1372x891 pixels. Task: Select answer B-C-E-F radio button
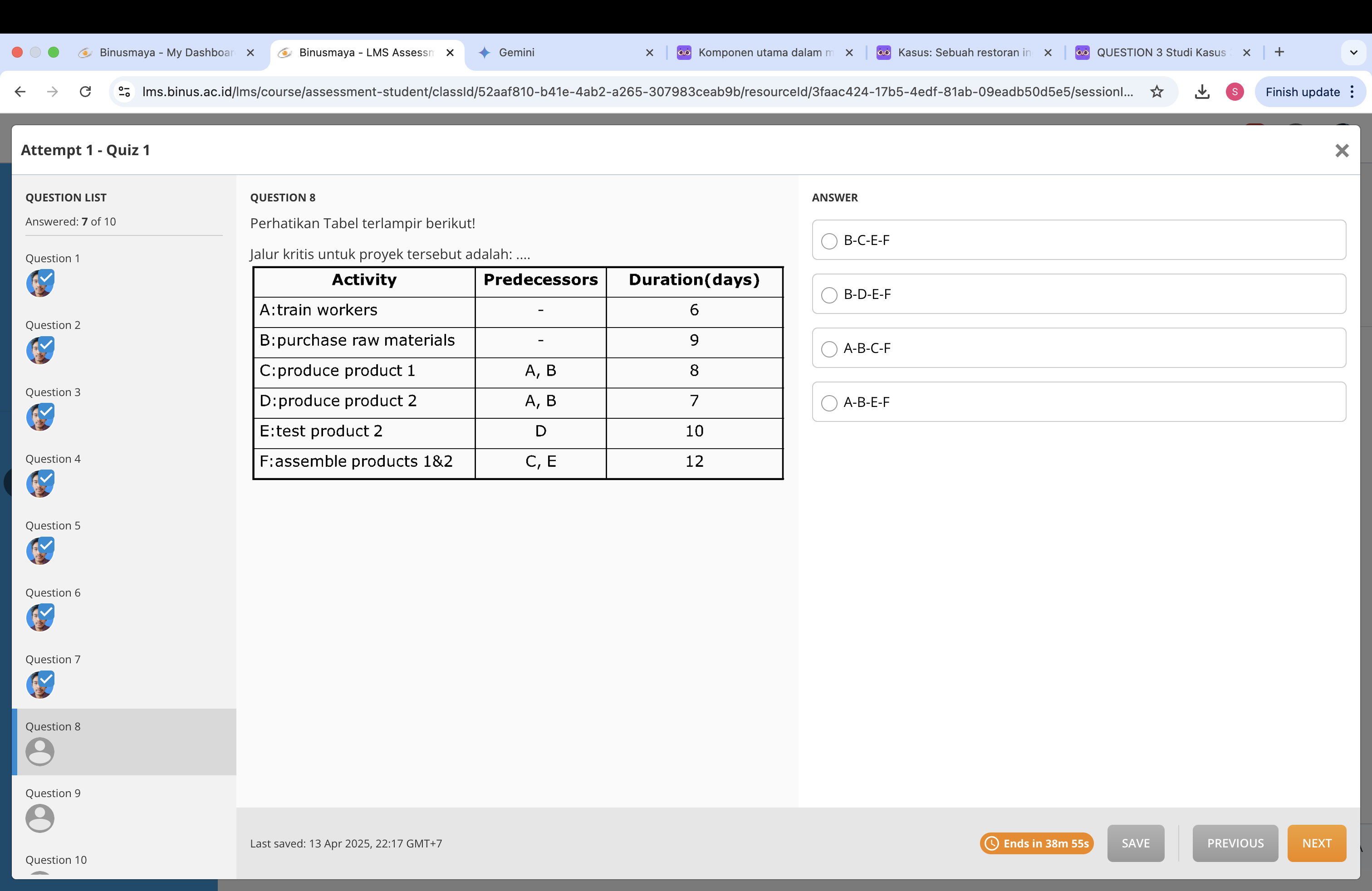pyautogui.click(x=829, y=241)
